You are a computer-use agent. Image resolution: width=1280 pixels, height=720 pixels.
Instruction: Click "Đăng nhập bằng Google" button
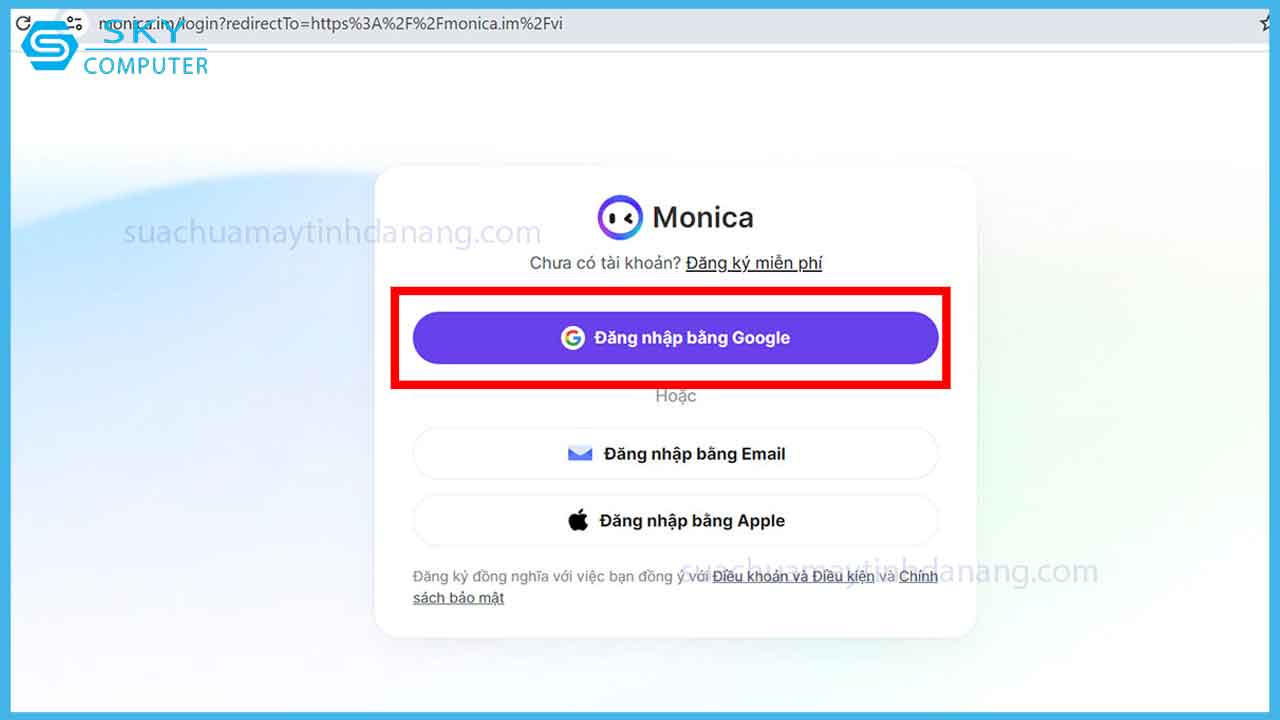[675, 338]
